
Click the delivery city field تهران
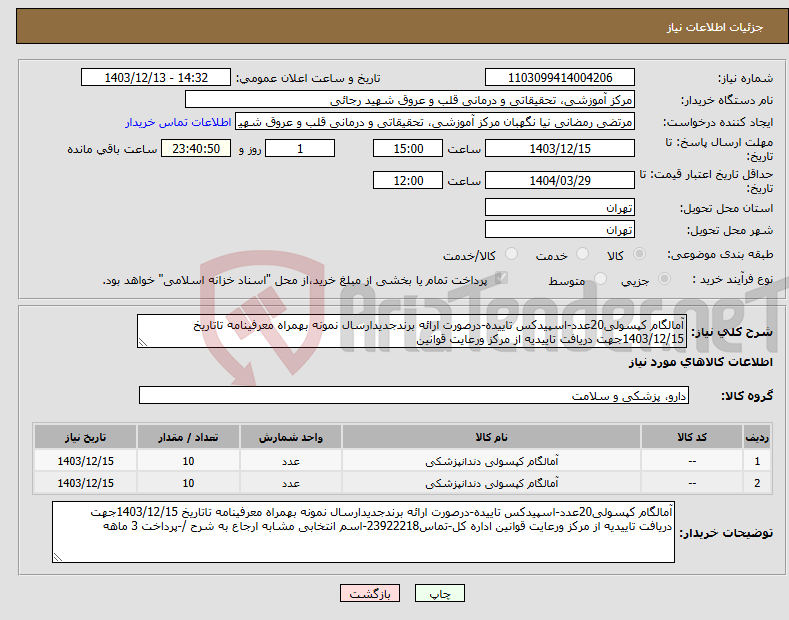[560, 229]
